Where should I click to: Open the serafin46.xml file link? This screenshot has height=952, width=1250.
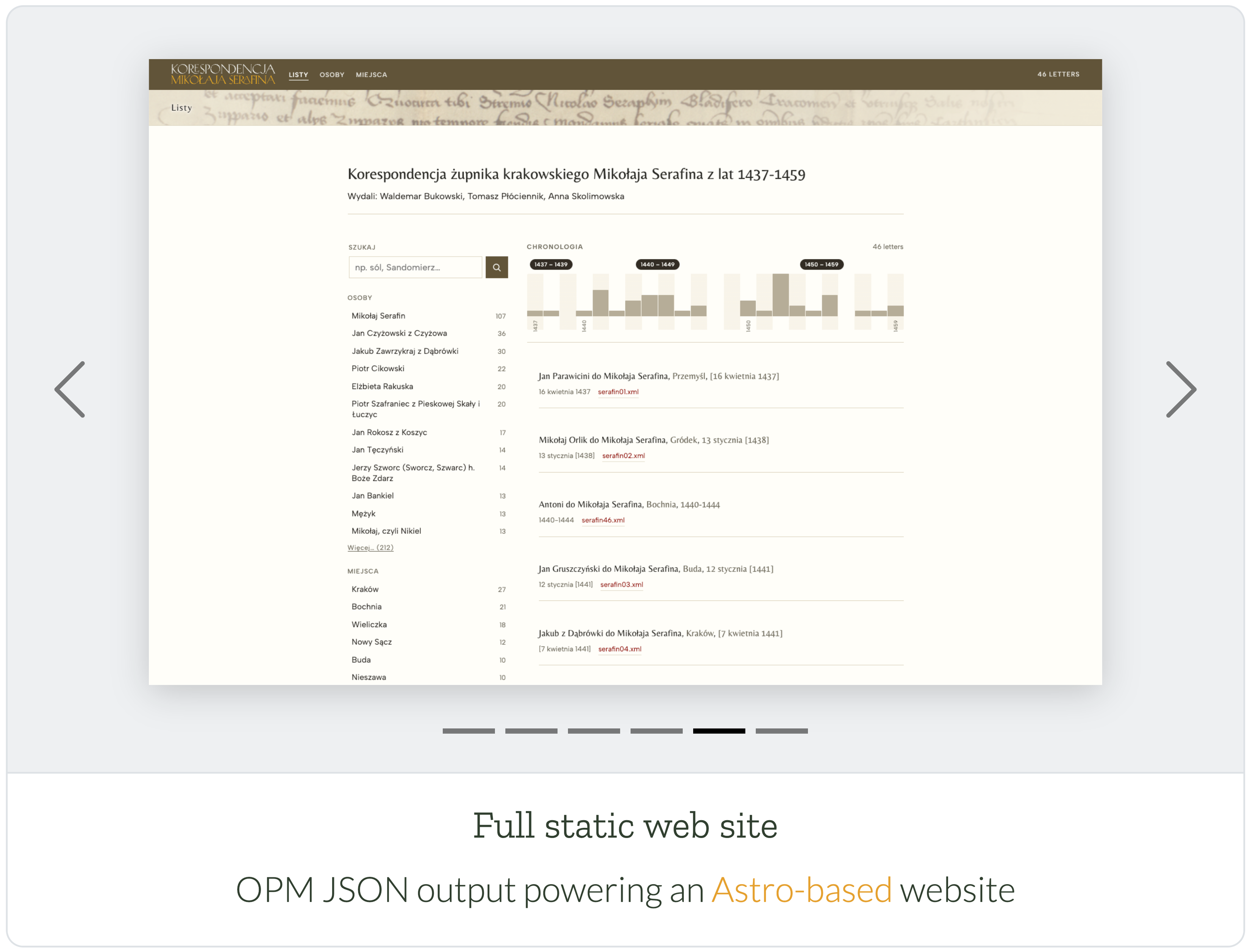(603, 520)
